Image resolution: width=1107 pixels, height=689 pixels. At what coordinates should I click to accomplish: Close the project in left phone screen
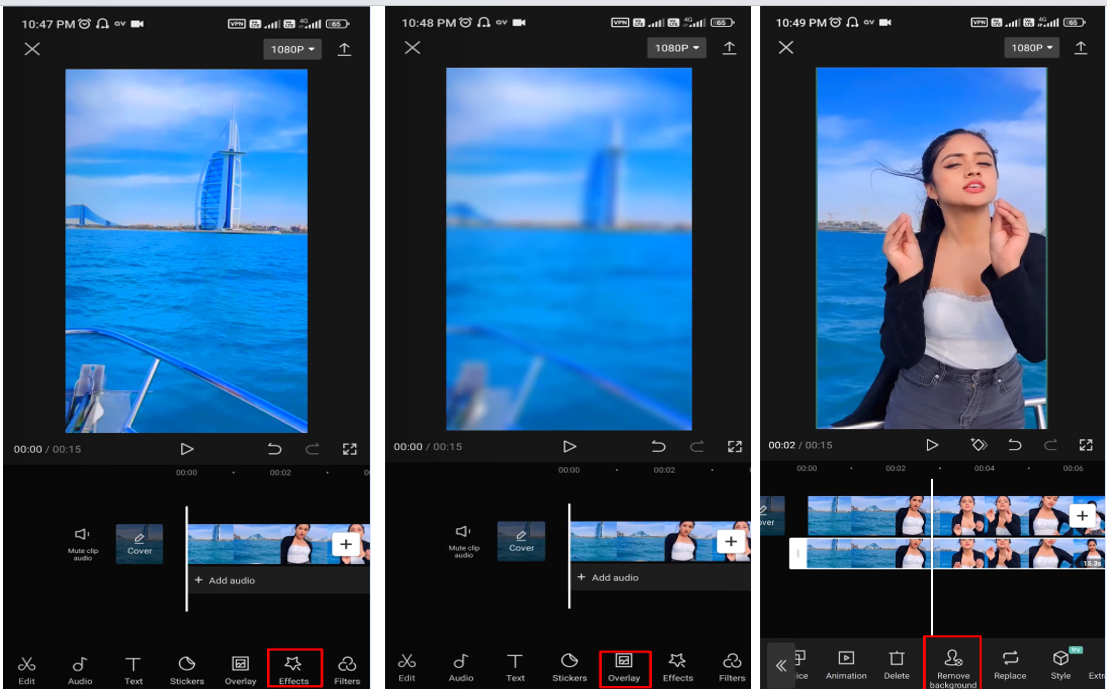(x=32, y=49)
